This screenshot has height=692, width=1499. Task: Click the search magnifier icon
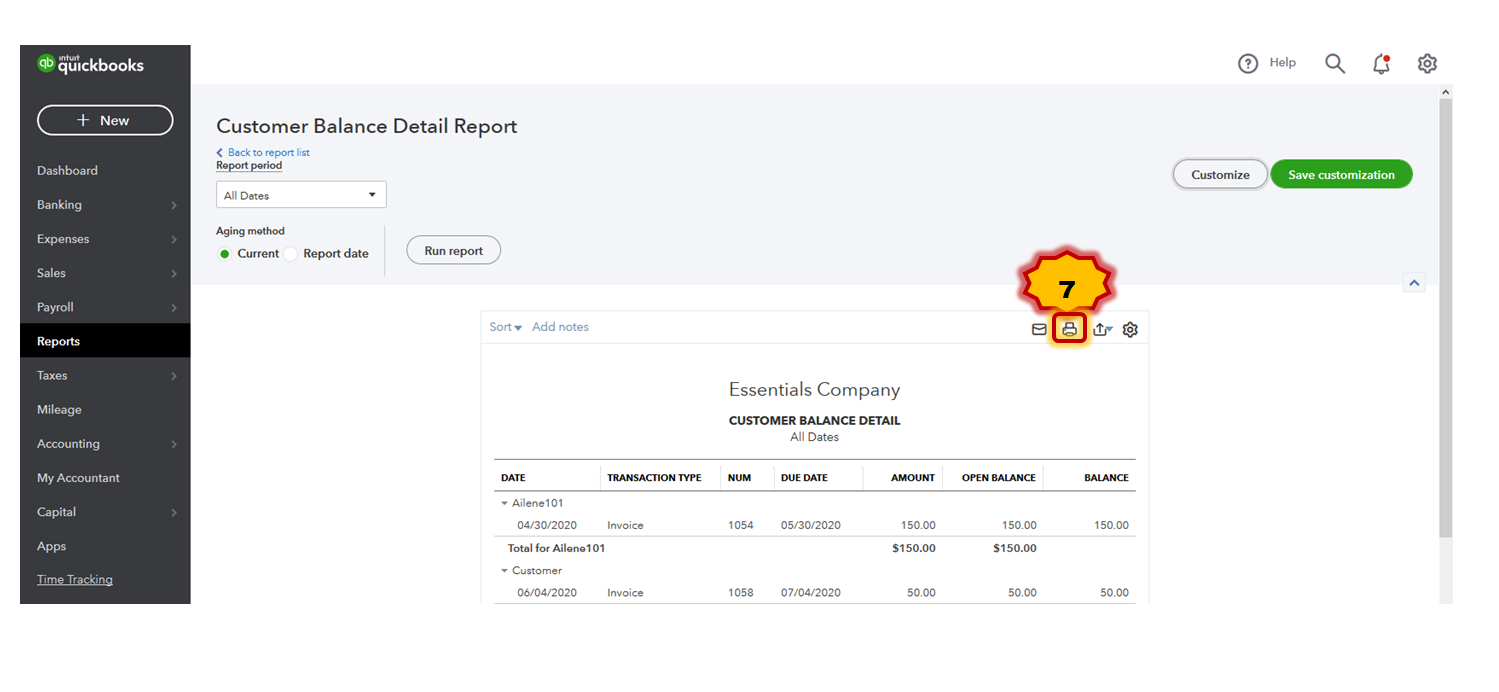(1335, 64)
